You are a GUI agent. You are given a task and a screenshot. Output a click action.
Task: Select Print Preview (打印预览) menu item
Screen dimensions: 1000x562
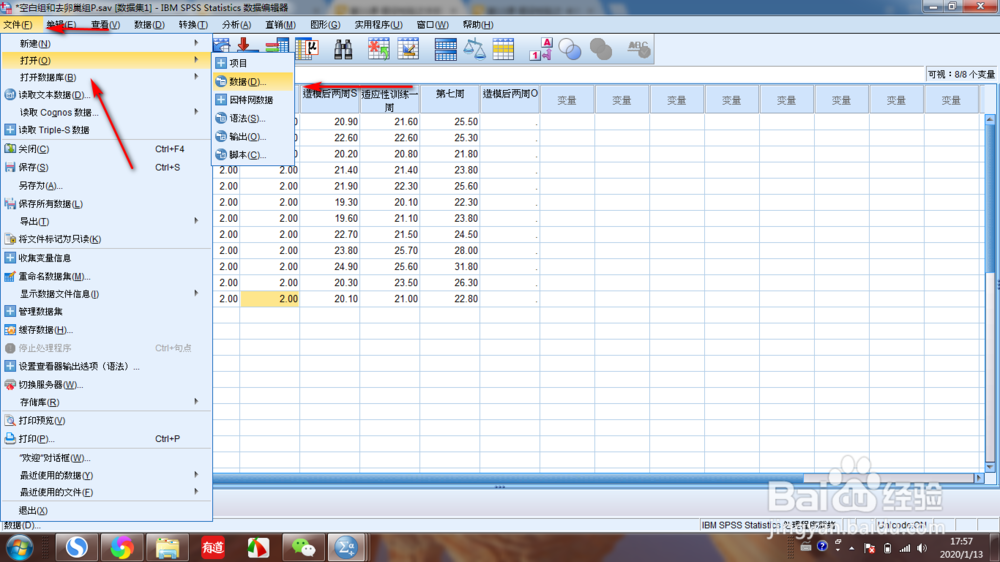[106, 420]
